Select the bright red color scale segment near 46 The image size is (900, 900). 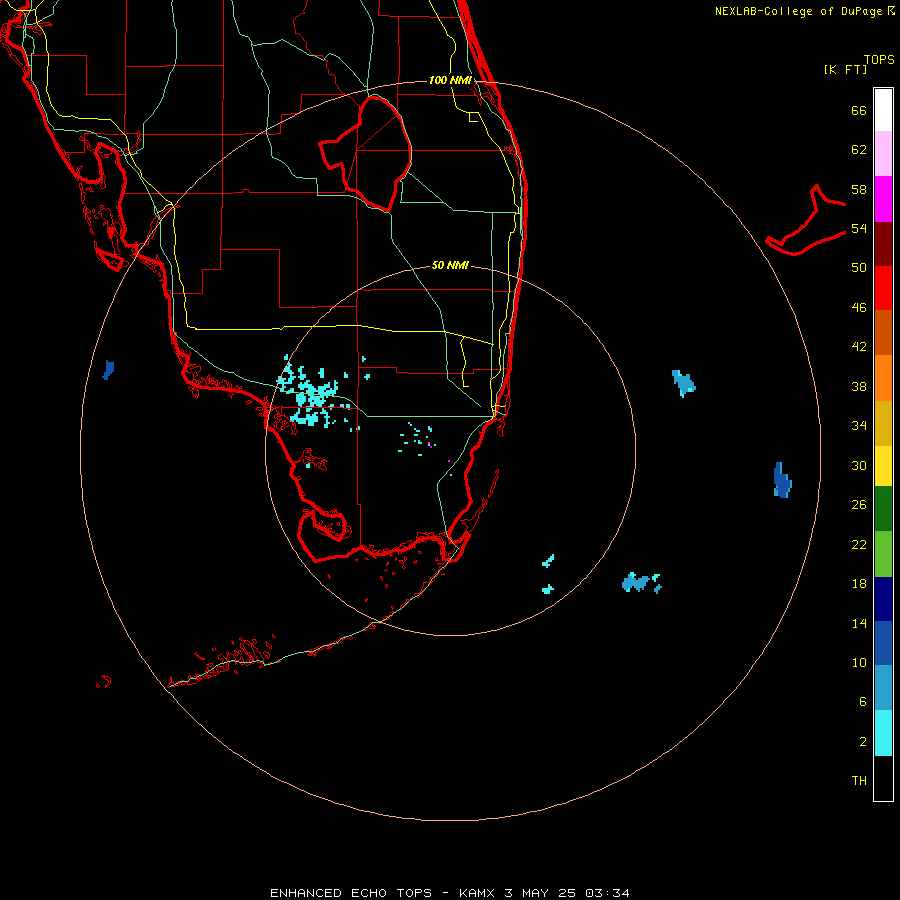coord(883,288)
